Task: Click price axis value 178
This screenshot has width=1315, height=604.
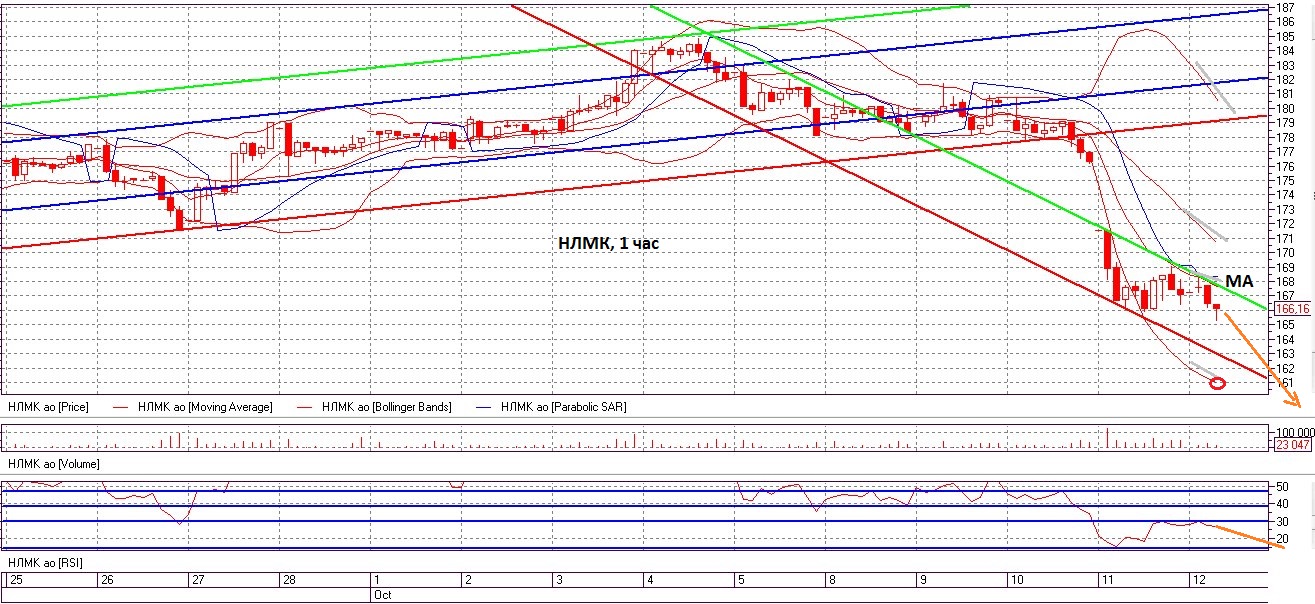Action: [1285, 137]
